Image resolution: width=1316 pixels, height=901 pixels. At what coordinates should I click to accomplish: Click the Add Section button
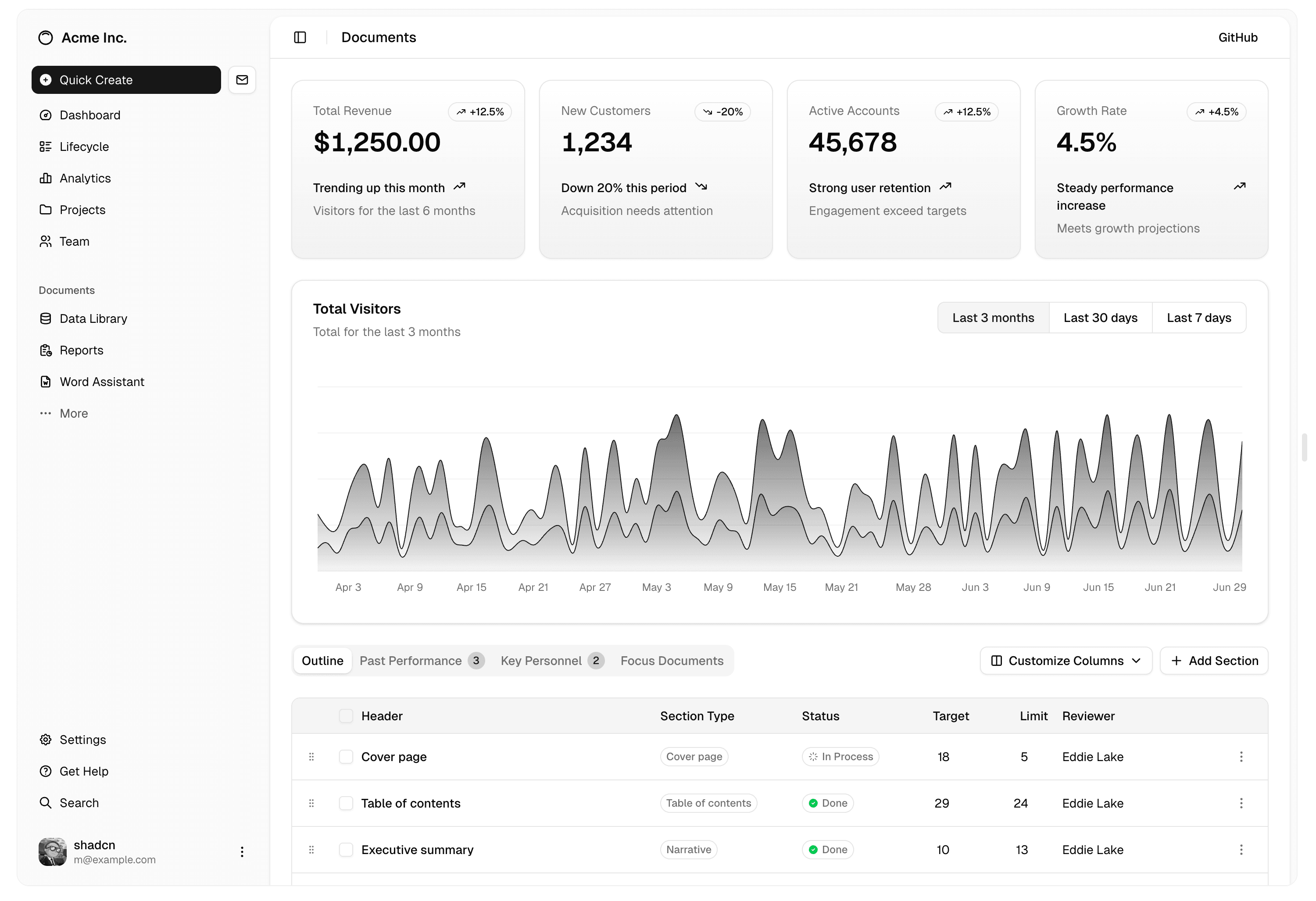(x=1213, y=661)
